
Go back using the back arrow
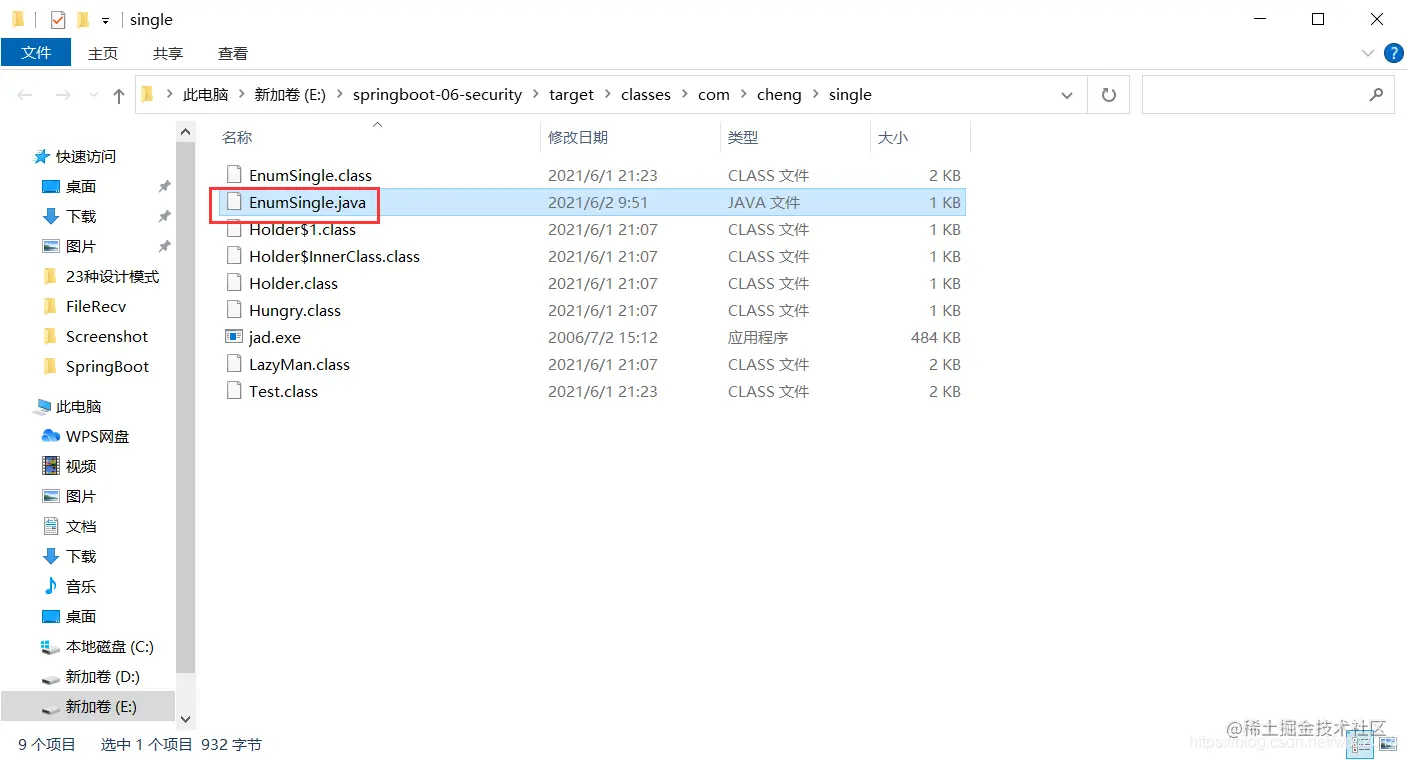pos(26,95)
